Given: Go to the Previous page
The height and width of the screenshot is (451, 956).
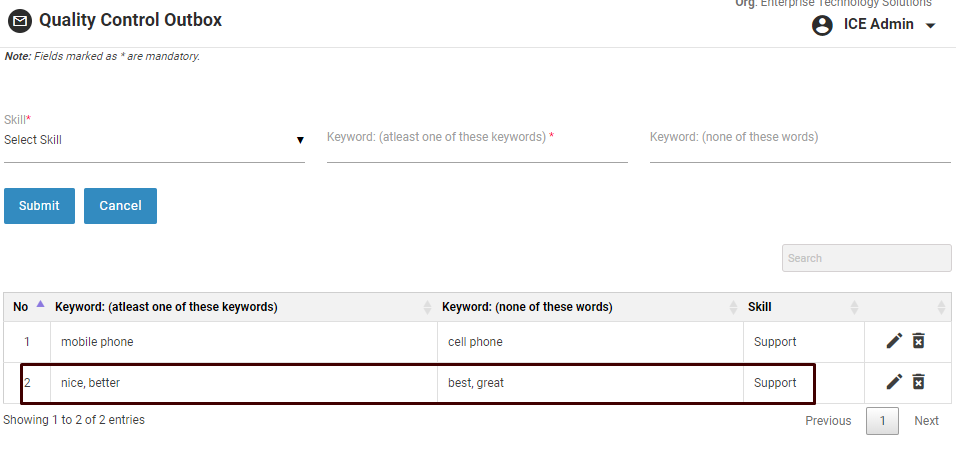Looking at the screenshot, I should tap(828, 421).
